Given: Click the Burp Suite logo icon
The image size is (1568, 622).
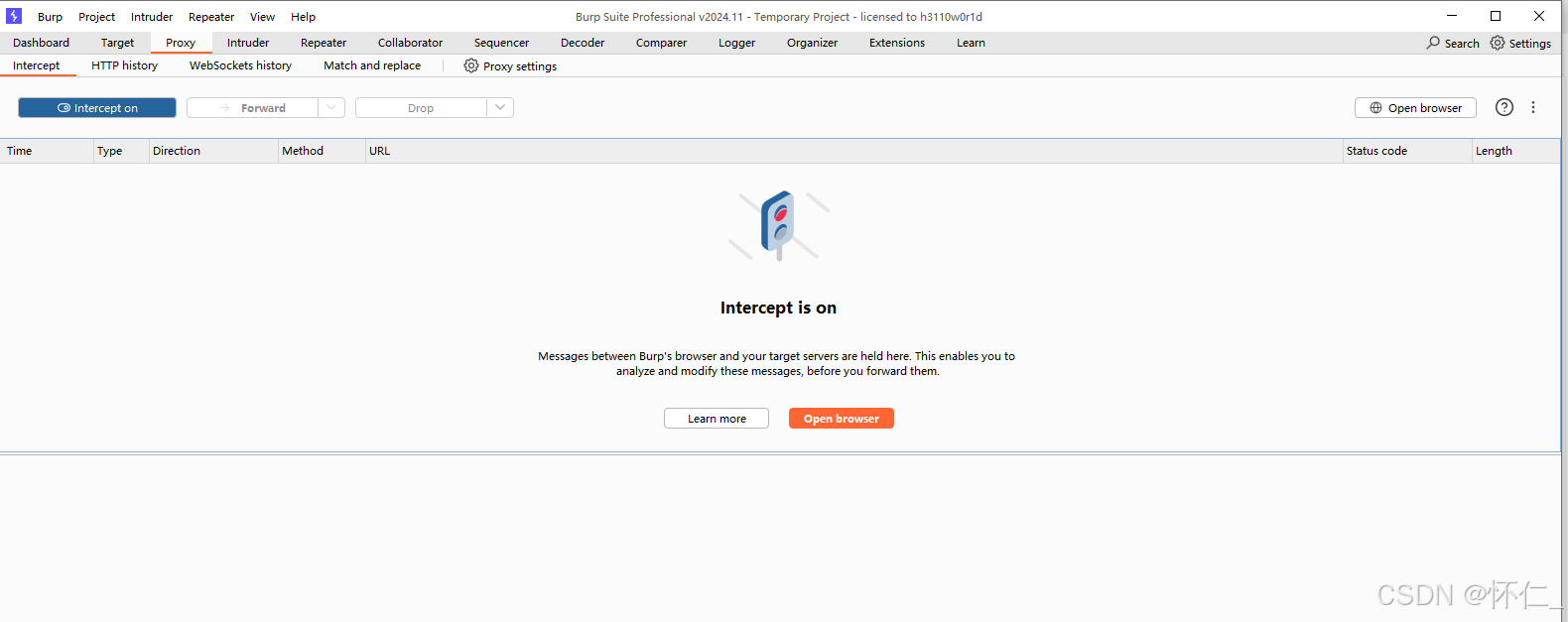Looking at the screenshot, I should click(14, 16).
